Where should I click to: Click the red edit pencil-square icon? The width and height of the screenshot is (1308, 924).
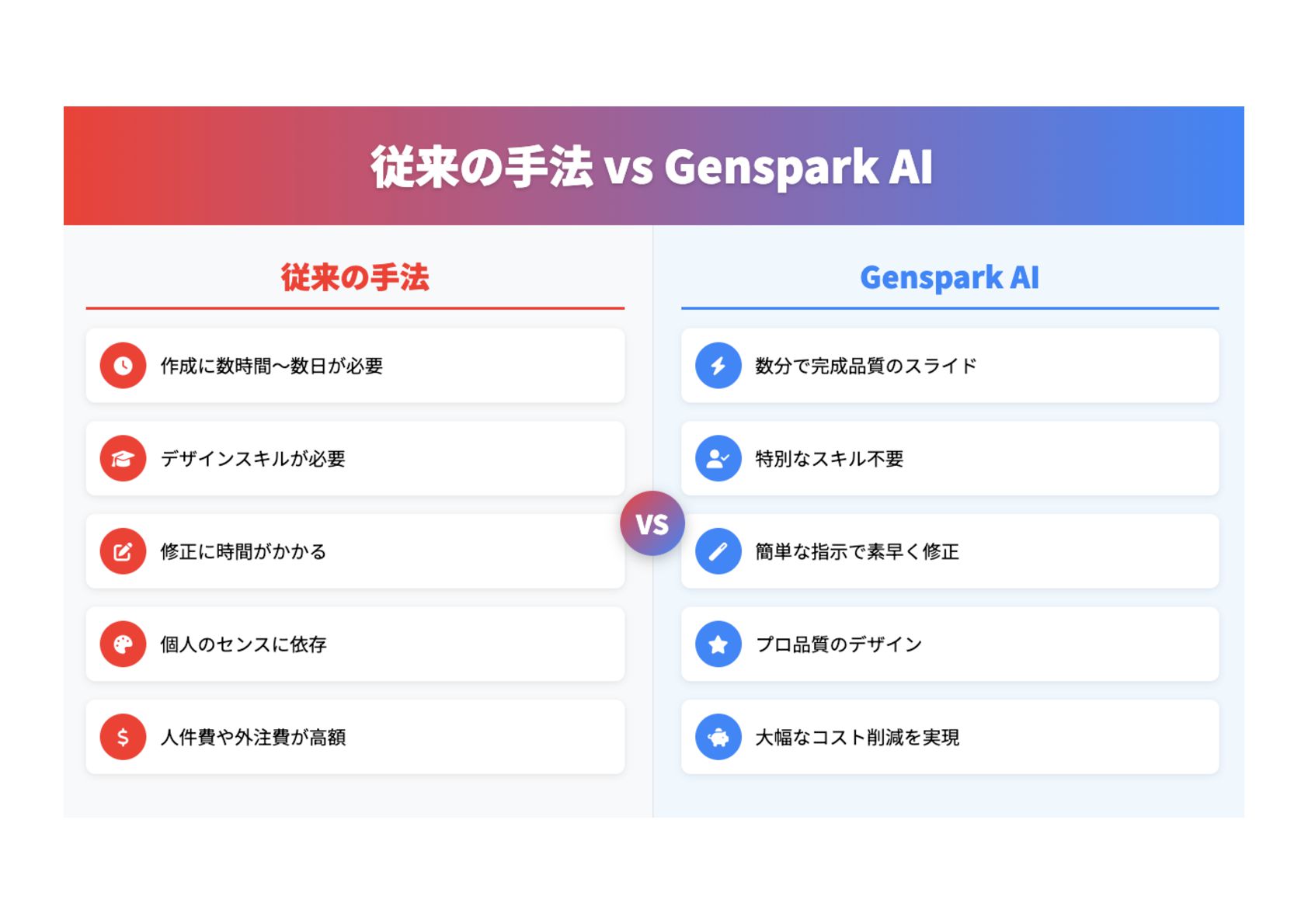pyautogui.click(x=123, y=551)
